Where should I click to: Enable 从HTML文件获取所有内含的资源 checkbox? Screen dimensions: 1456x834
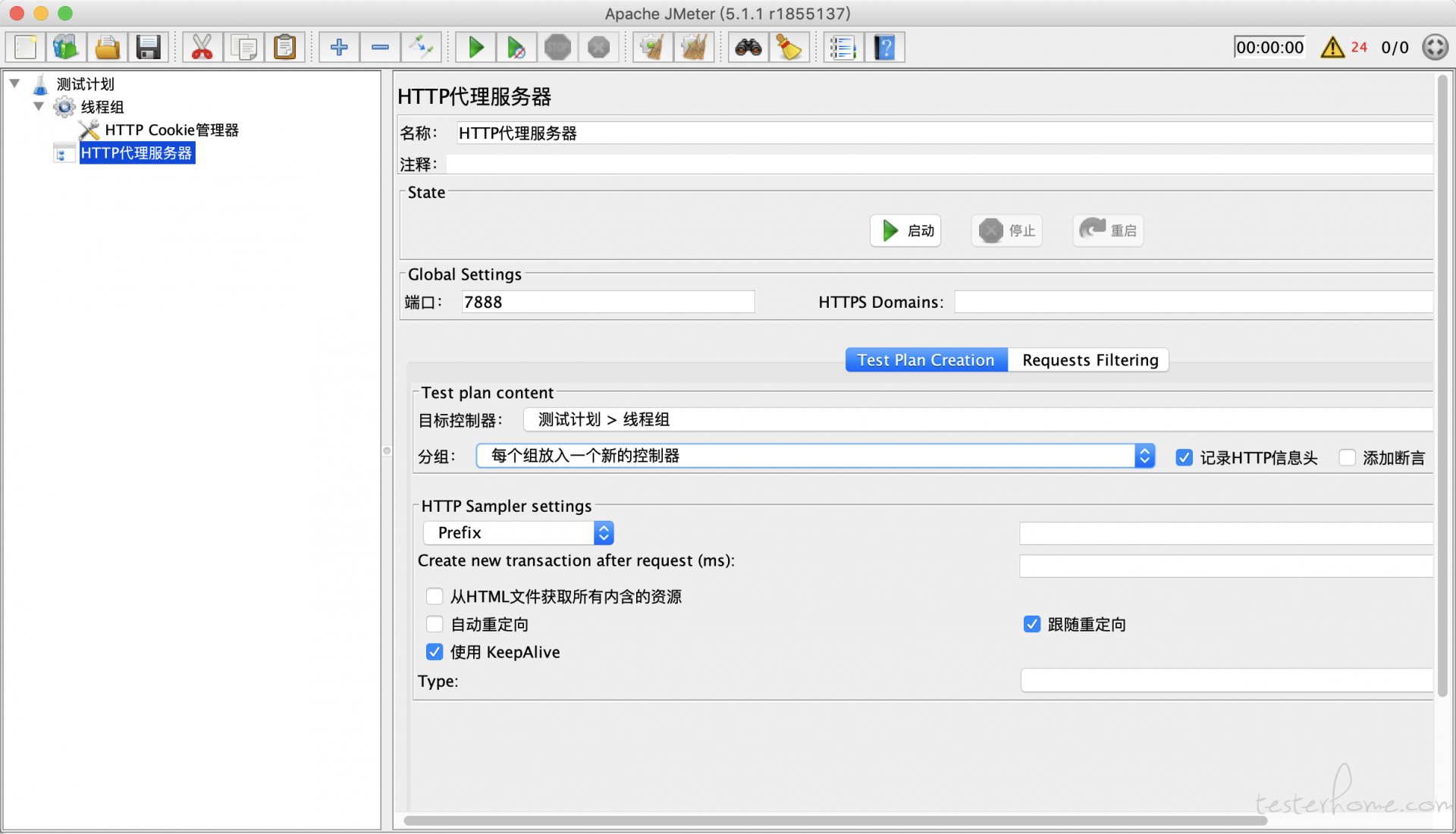(435, 596)
